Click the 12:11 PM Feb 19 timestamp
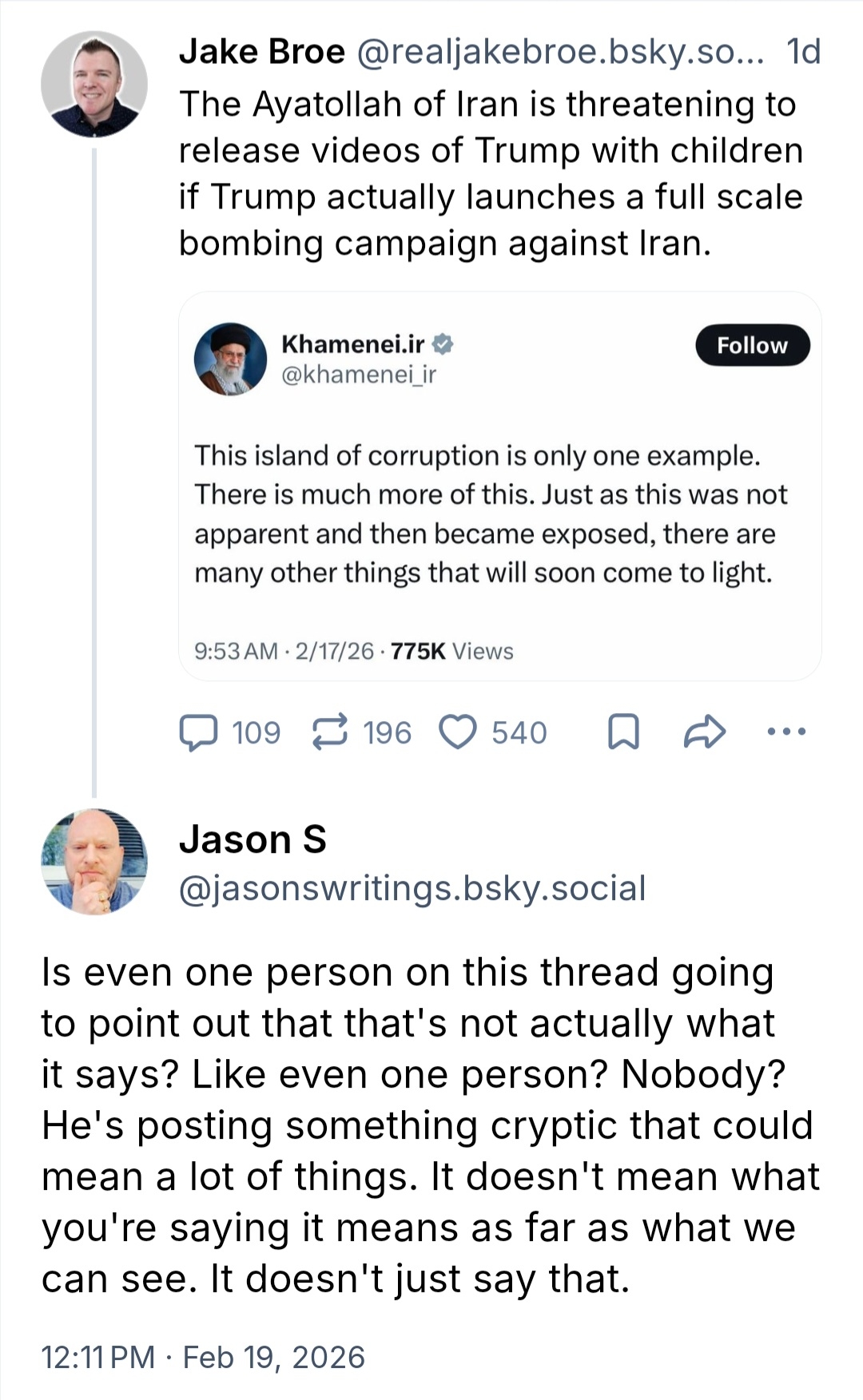Image resolution: width=863 pixels, height=1400 pixels. coord(203,1357)
